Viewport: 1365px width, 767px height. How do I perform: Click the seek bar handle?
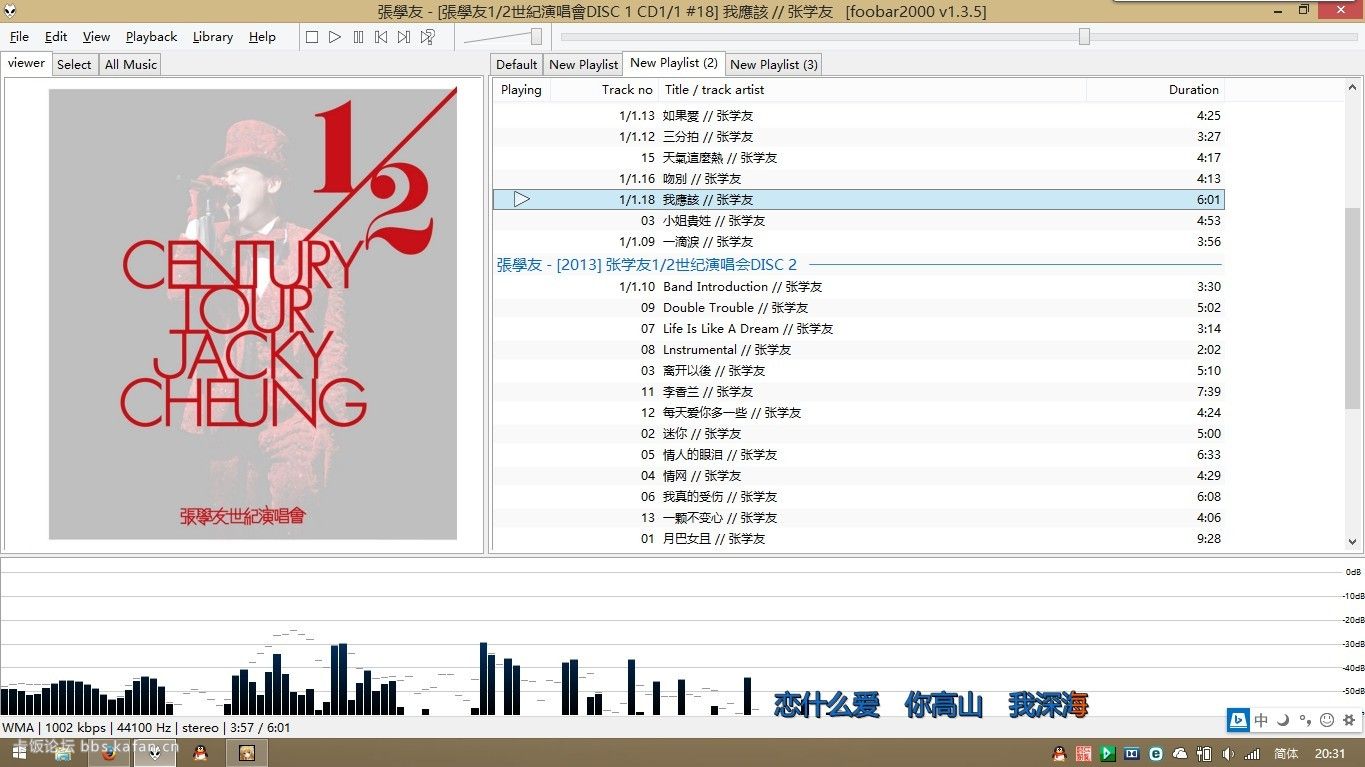(1084, 37)
